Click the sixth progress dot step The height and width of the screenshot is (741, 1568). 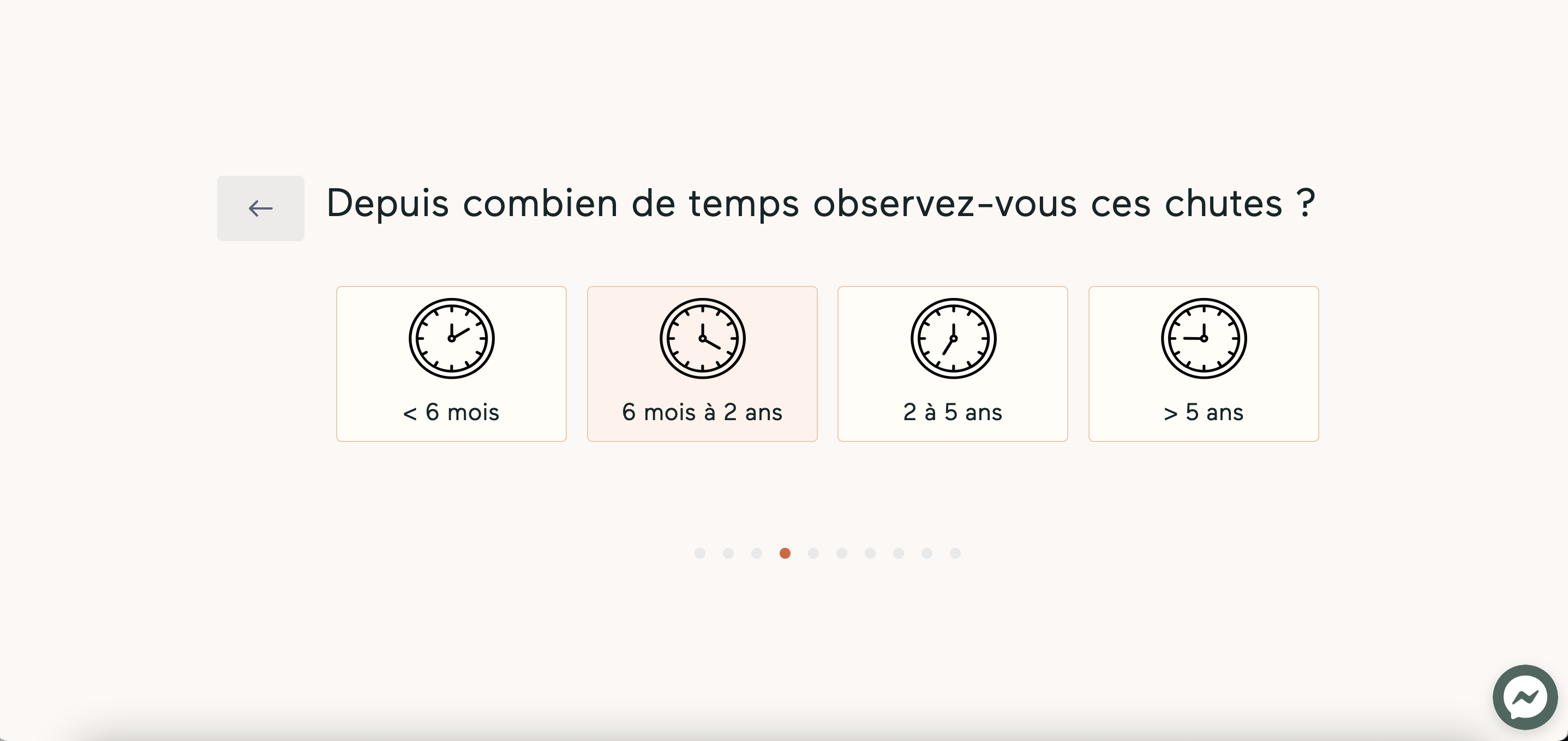[841, 553]
